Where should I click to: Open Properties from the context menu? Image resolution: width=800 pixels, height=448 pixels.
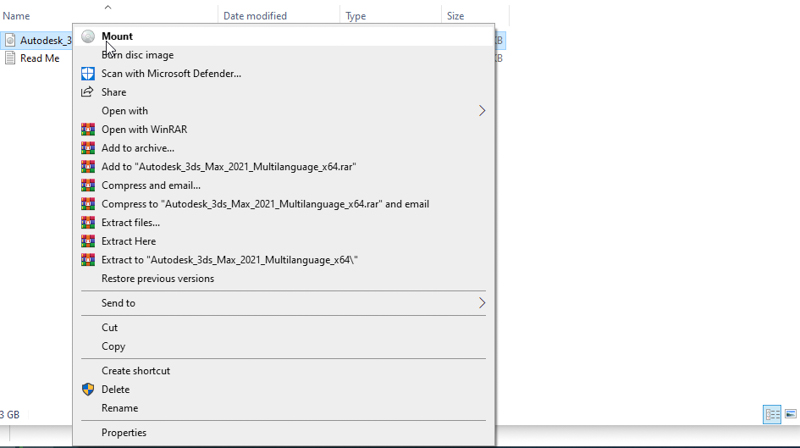[x=124, y=433]
